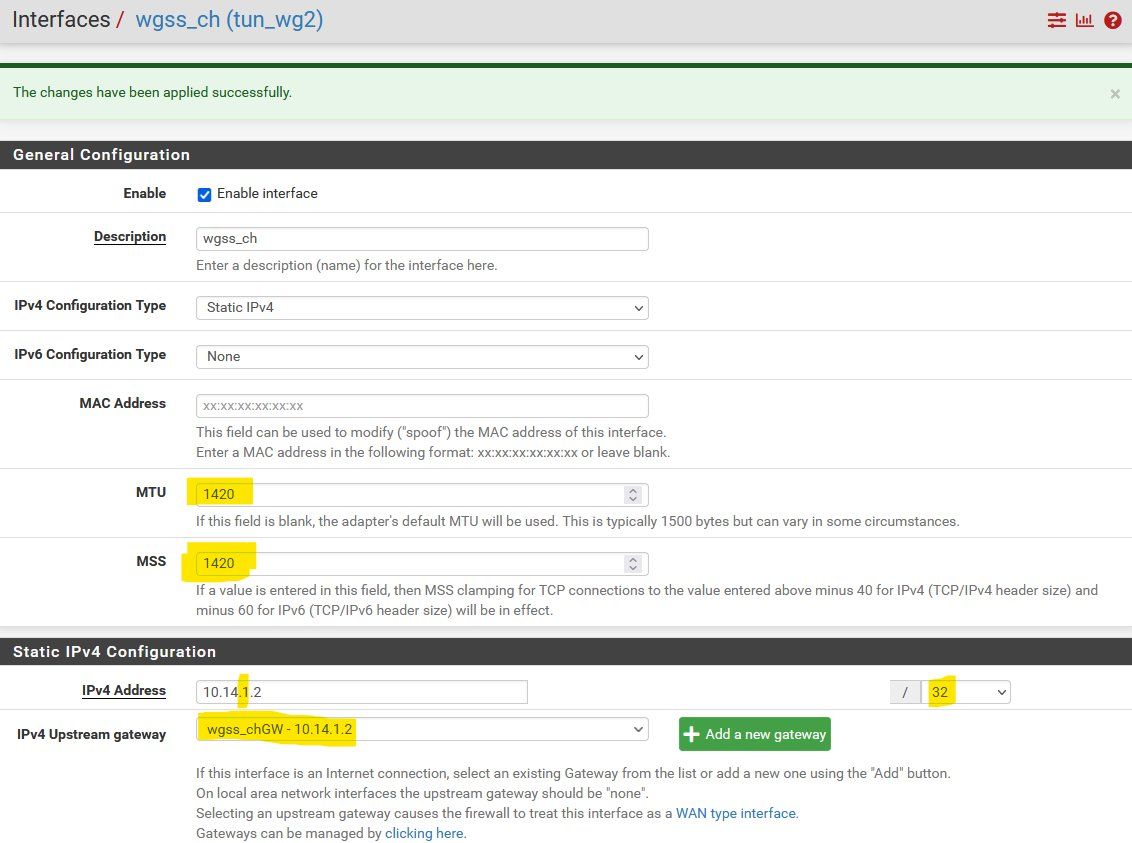Click the slash separator before subnet mask

pyautogui.click(x=905, y=692)
